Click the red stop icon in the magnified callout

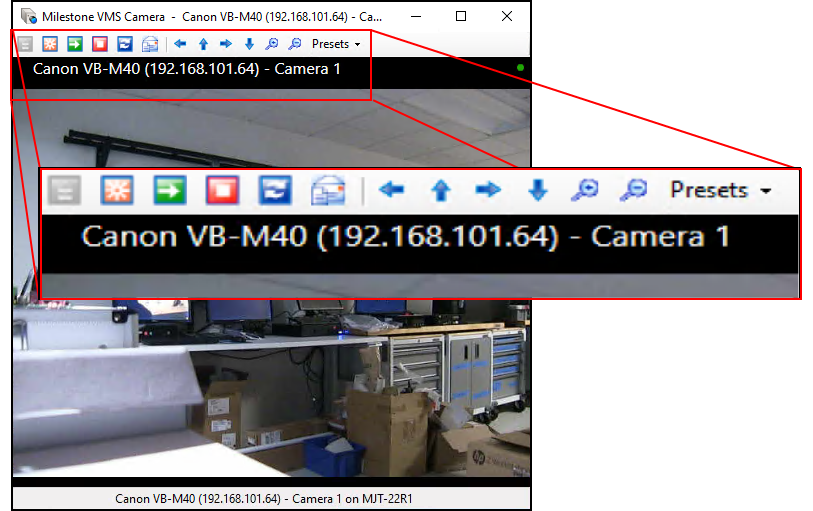tap(222, 190)
